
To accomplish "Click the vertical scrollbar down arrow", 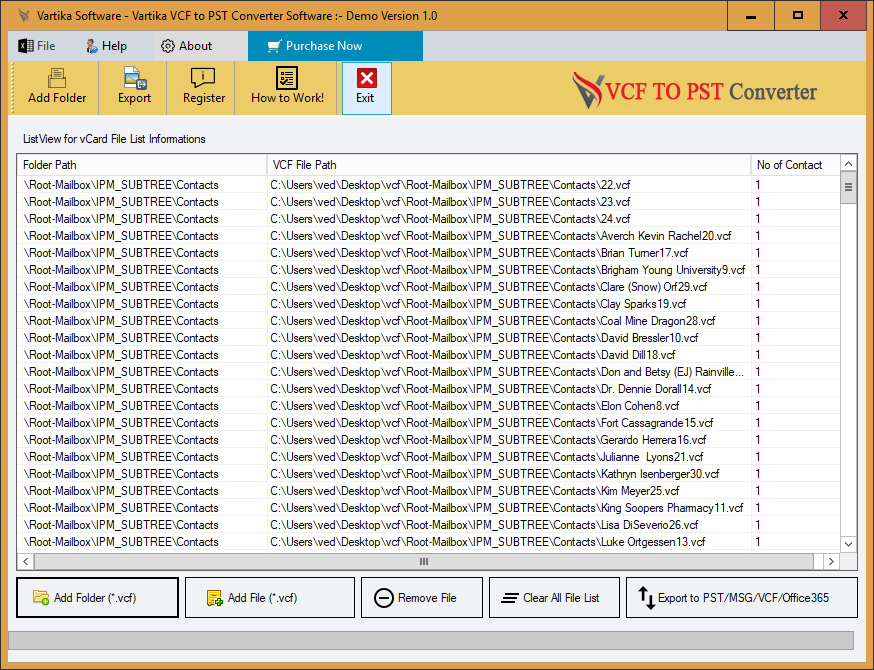I will [x=848, y=544].
